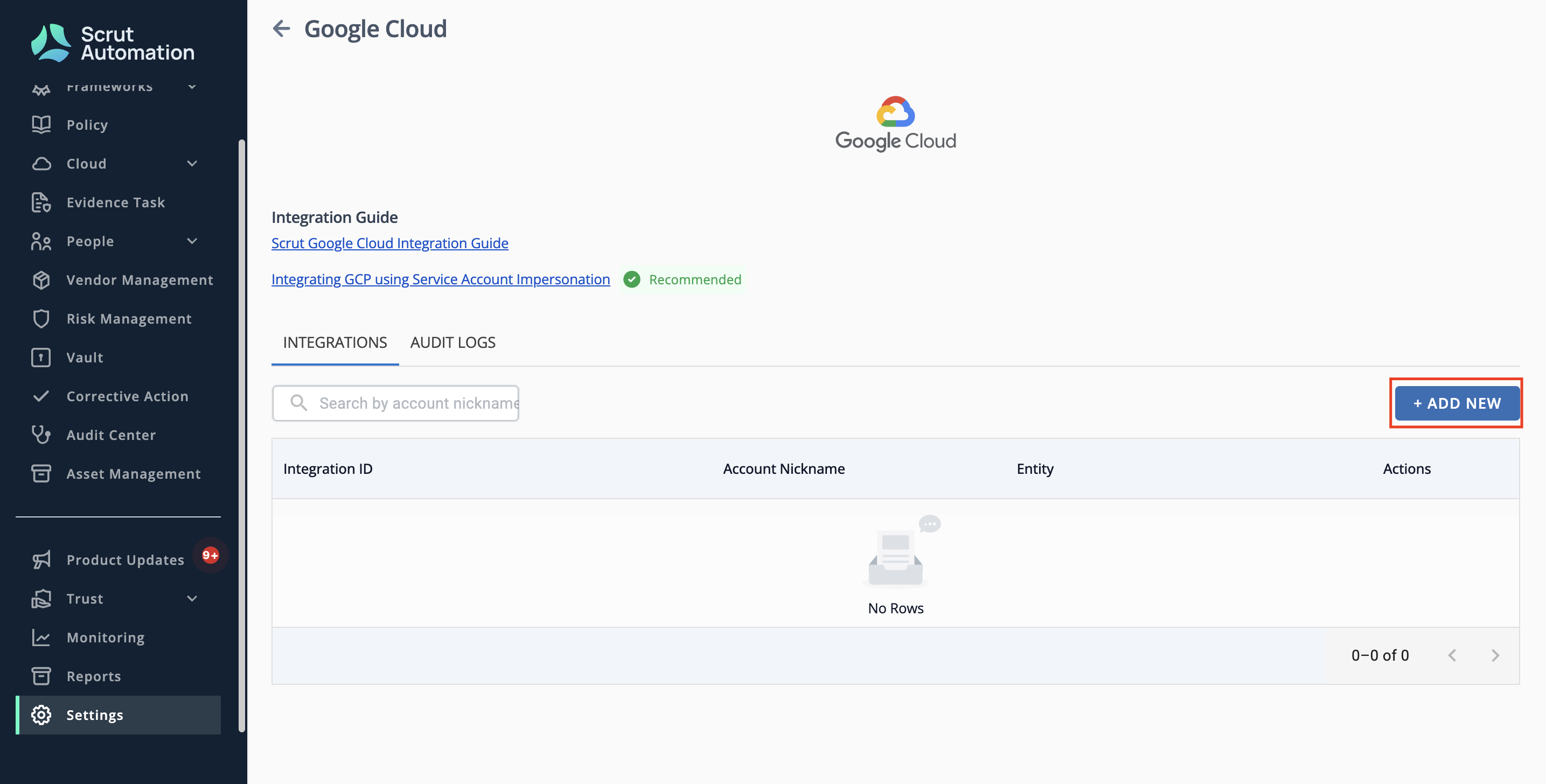This screenshot has height=784, width=1546.
Task: Open the Settings menu item
Action: [118, 715]
